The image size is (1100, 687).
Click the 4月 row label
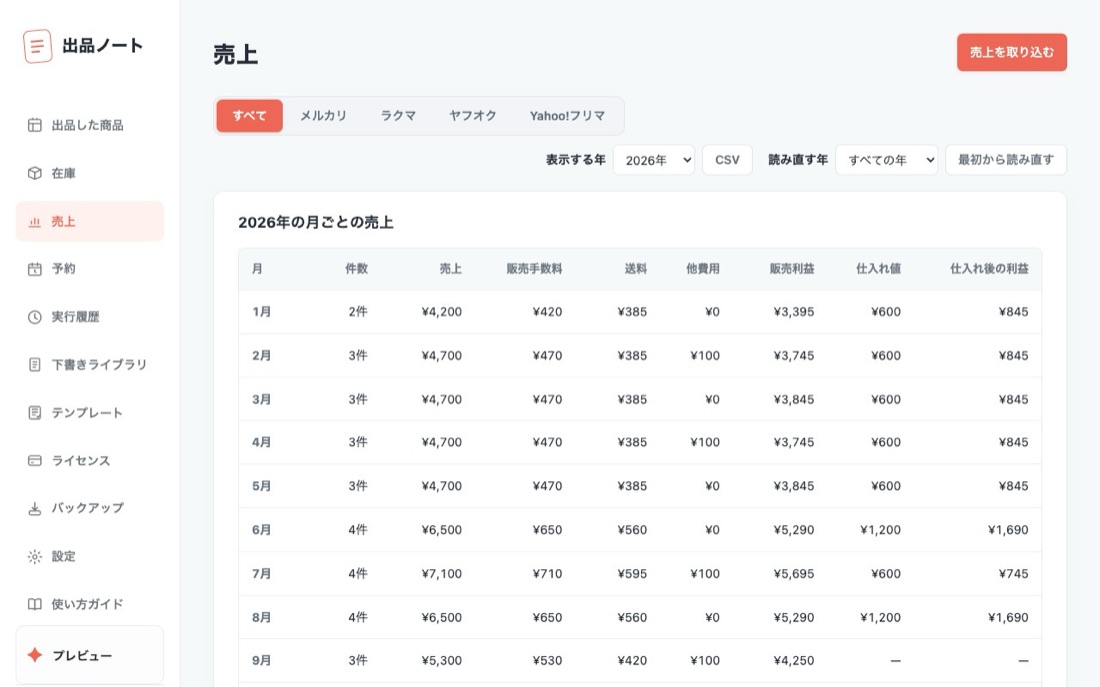pos(261,442)
